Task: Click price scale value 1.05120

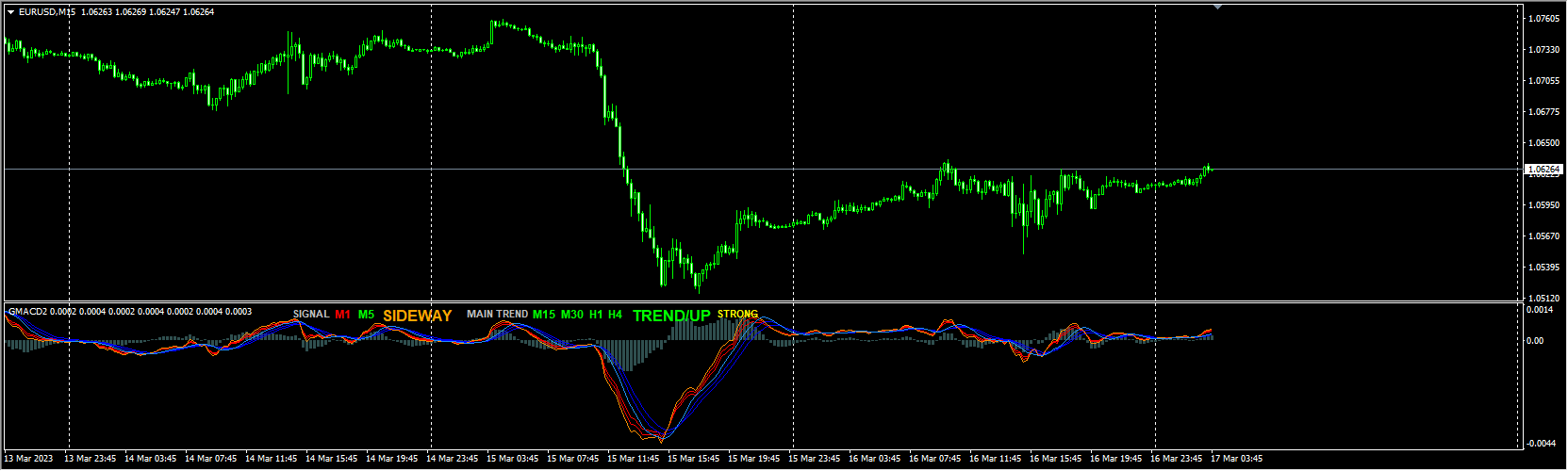Action: pos(1543,299)
